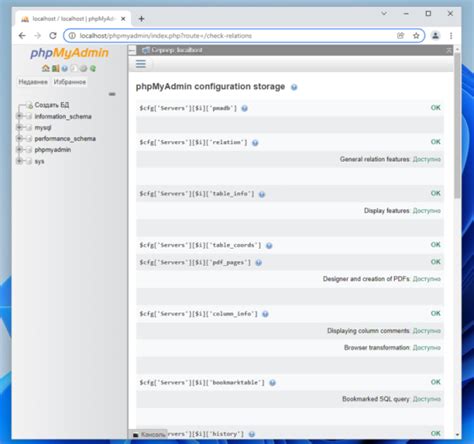Collapse the navigation panel with the left toggle
474x444 pixels.
point(132,50)
